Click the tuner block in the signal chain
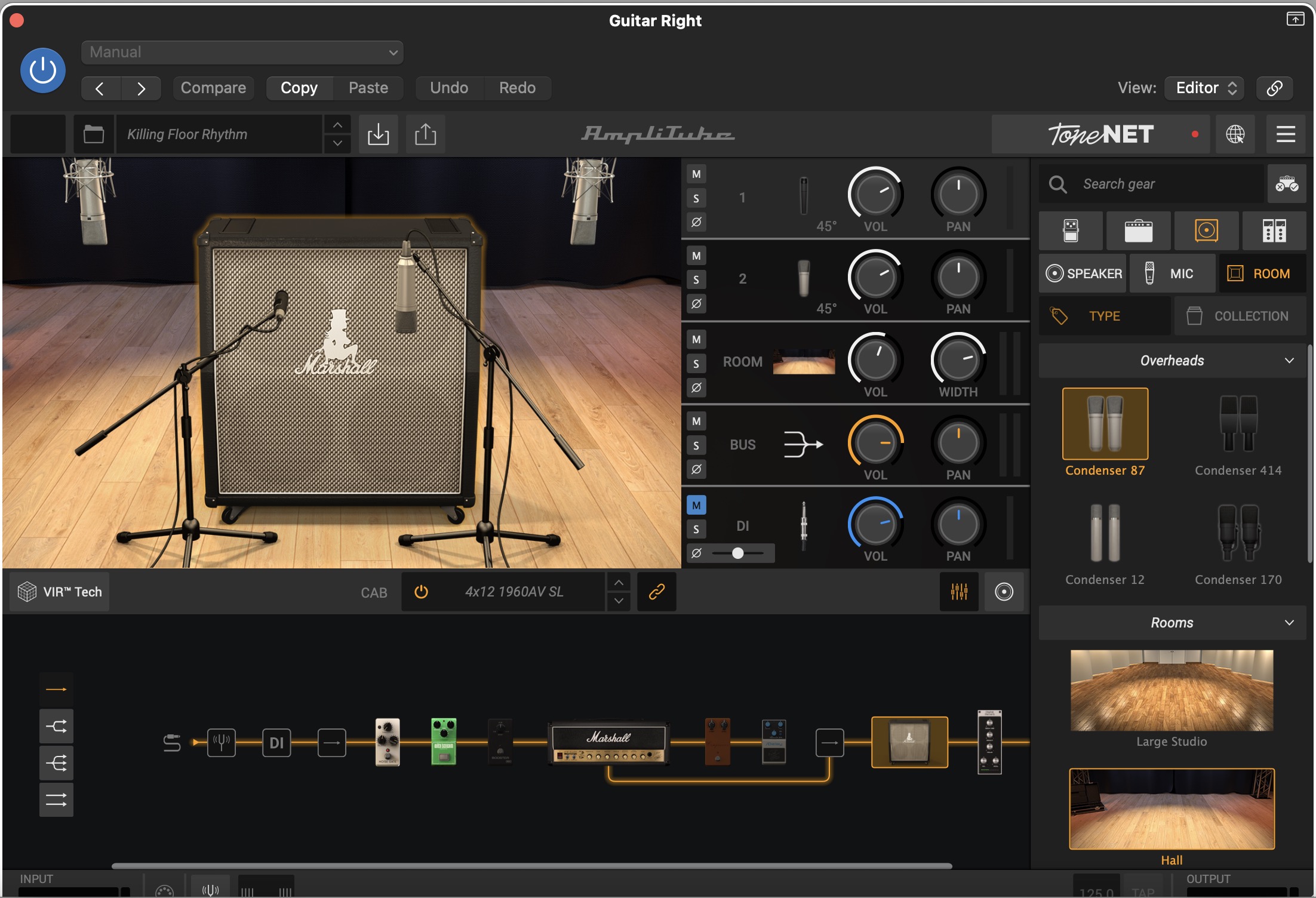 click(222, 743)
